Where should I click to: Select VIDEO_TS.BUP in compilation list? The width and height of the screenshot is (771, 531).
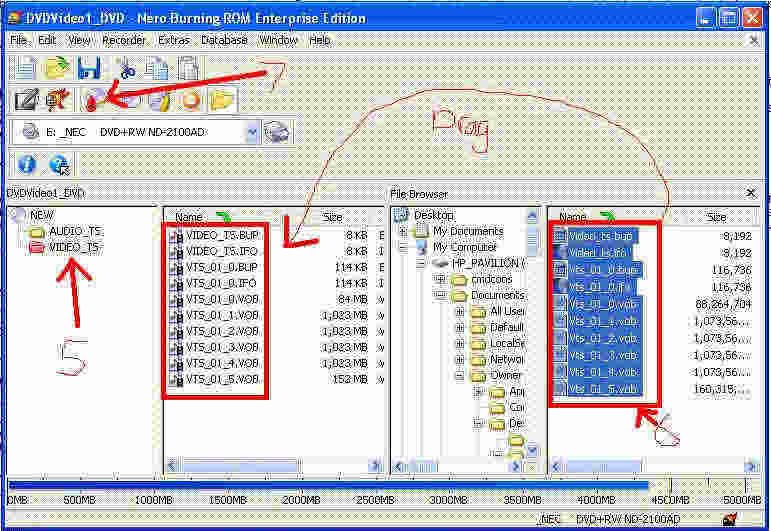pos(222,236)
